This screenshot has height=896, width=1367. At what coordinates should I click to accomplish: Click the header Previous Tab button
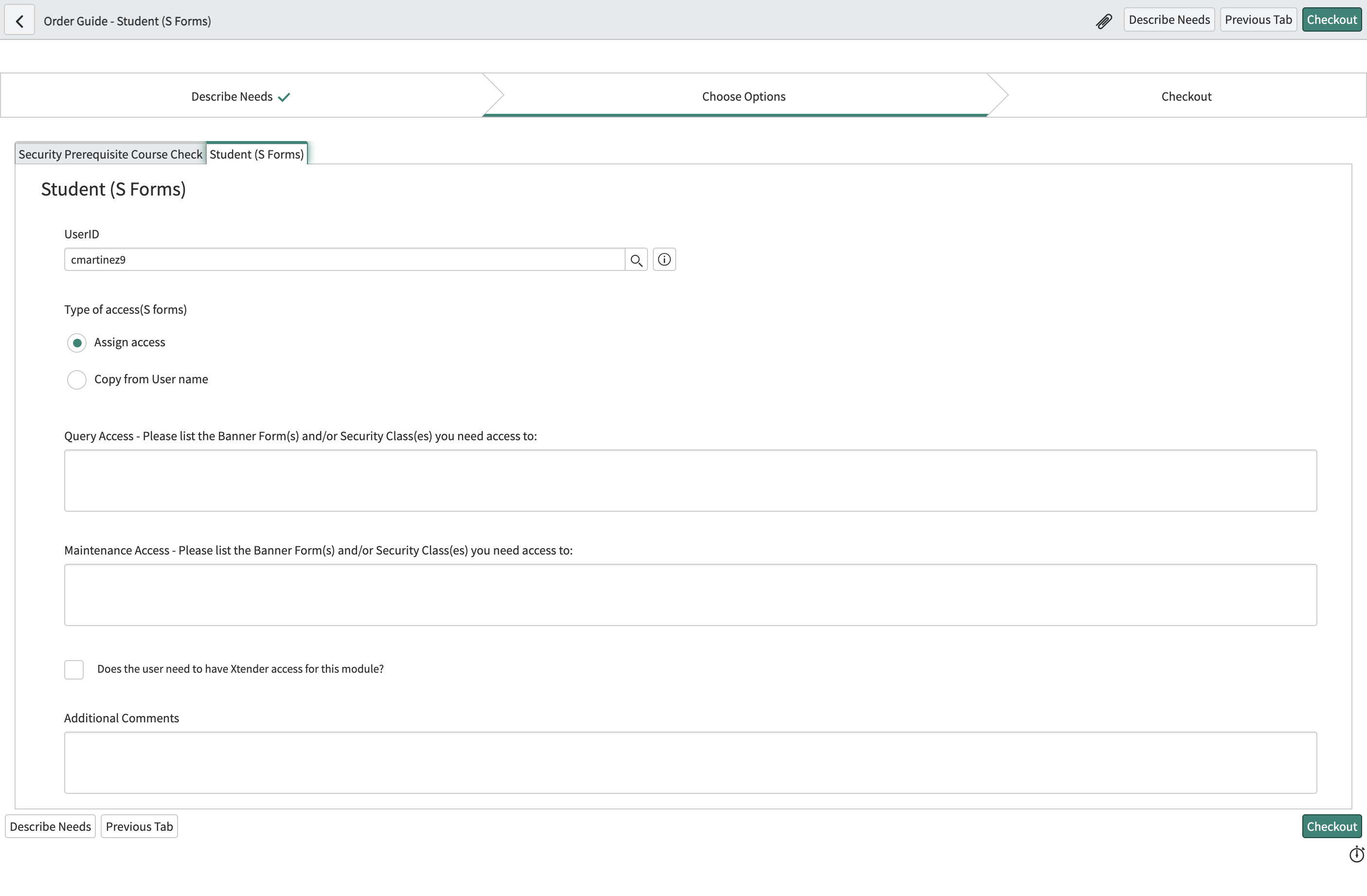[x=1258, y=19]
